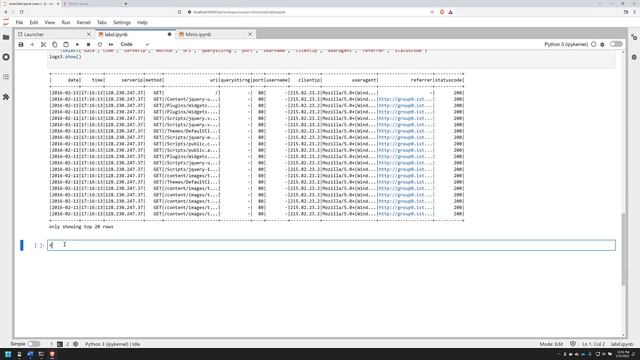Run the selected cell with play icon
640x360 pixels.
pos(77,44)
